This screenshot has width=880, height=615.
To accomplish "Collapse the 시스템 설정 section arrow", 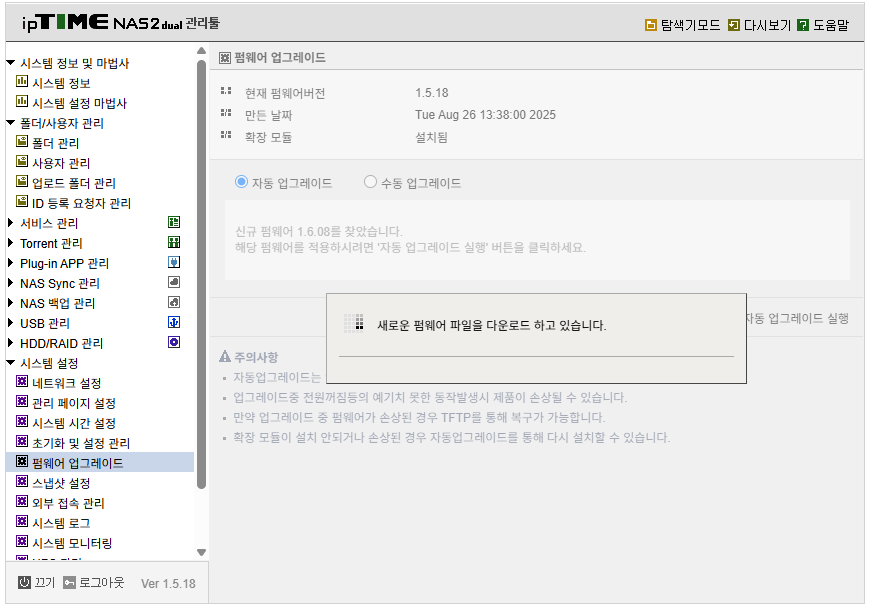I will pos(11,363).
